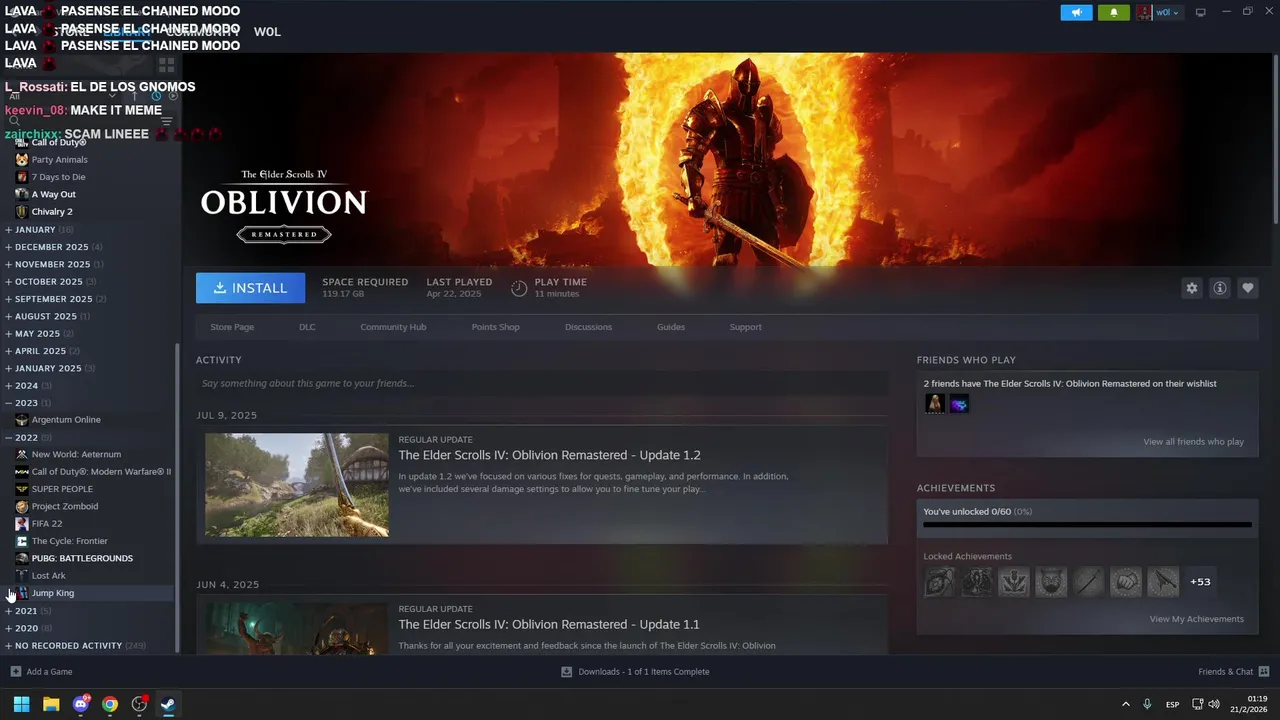Viewport: 1280px width, 720px height.
Task: Open the Downloads status in bottom bar
Action: pos(635,672)
